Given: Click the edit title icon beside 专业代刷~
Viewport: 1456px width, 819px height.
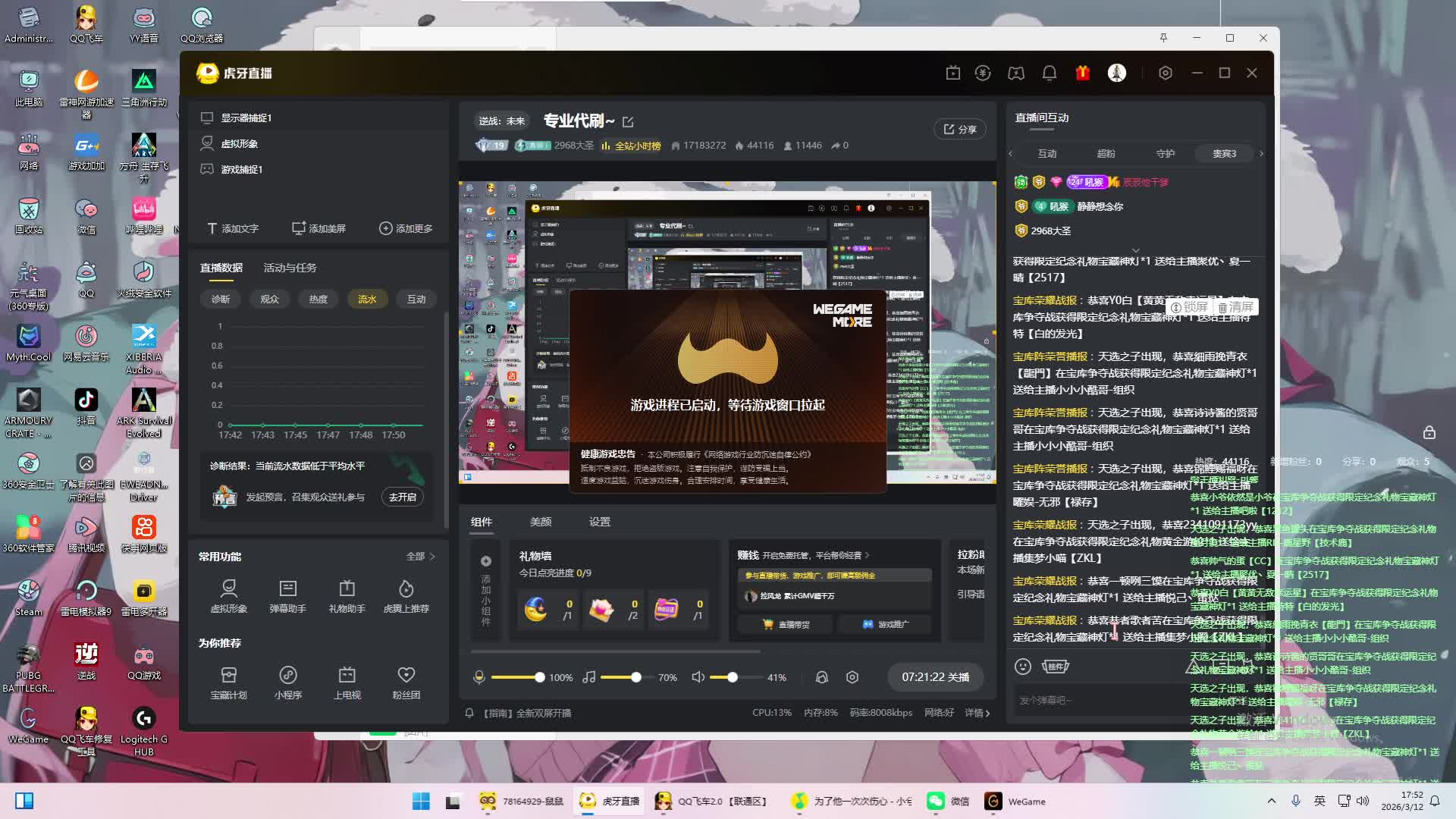Looking at the screenshot, I should point(628,121).
